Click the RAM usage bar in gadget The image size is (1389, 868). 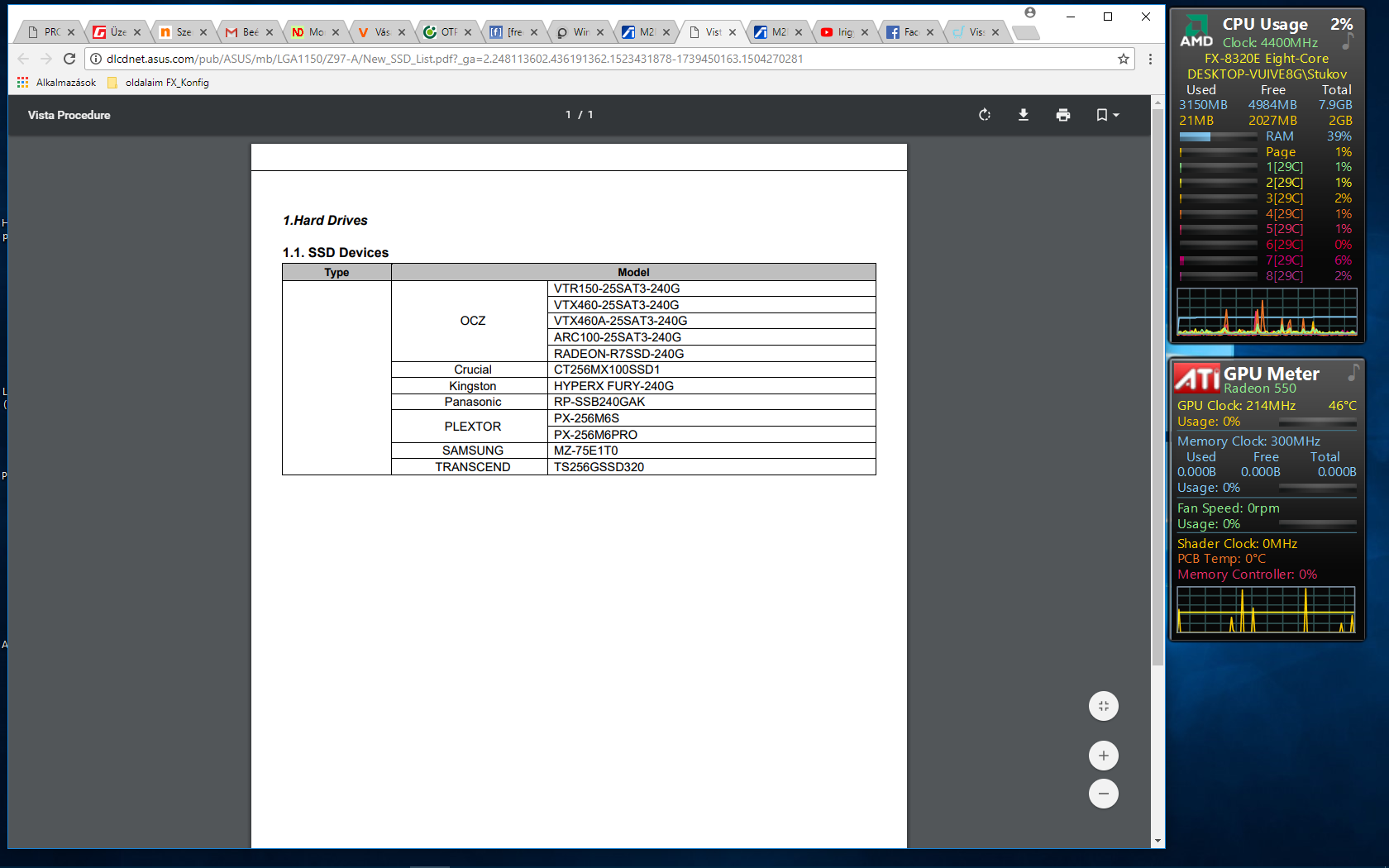point(1218,136)
